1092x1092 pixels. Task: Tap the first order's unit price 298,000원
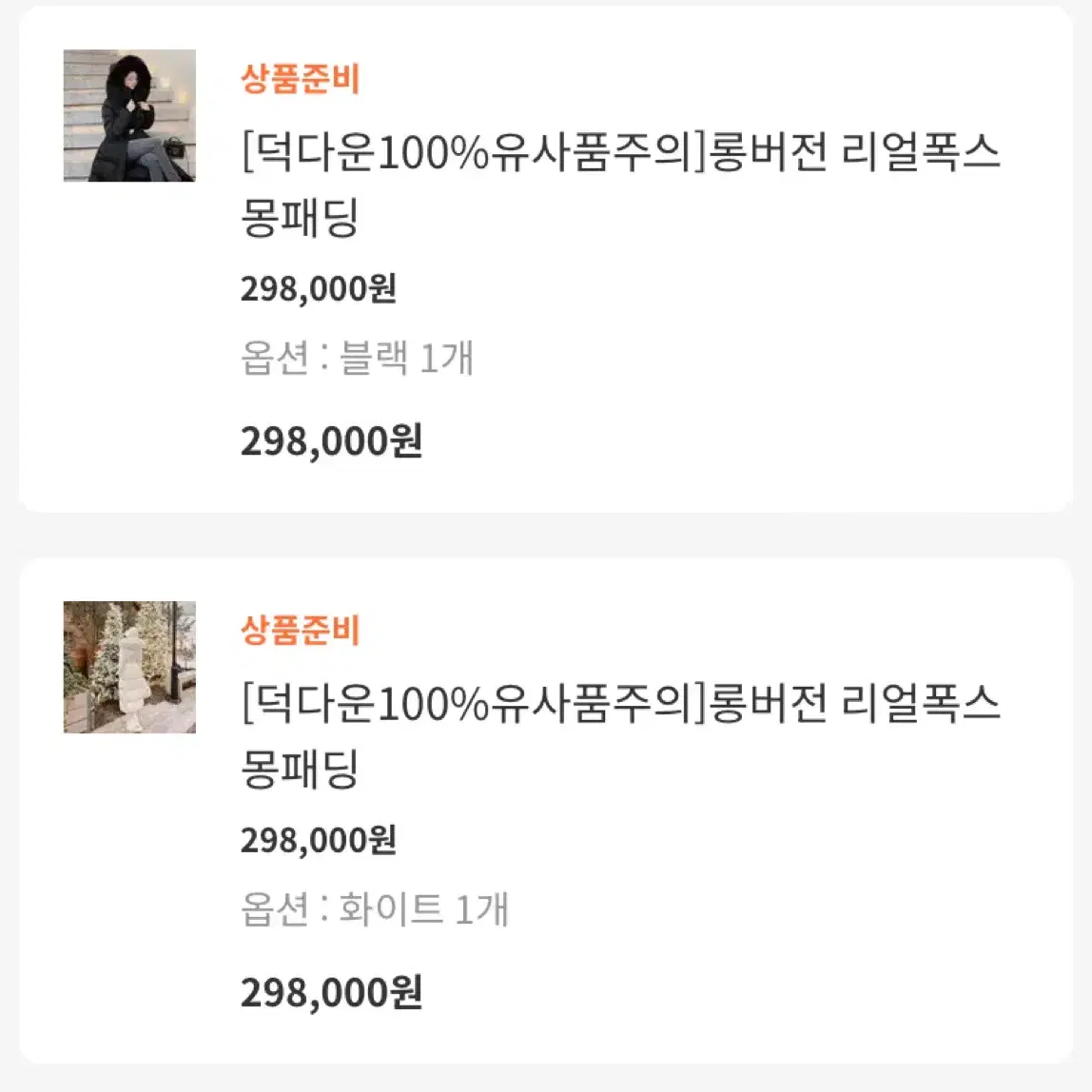319,288
